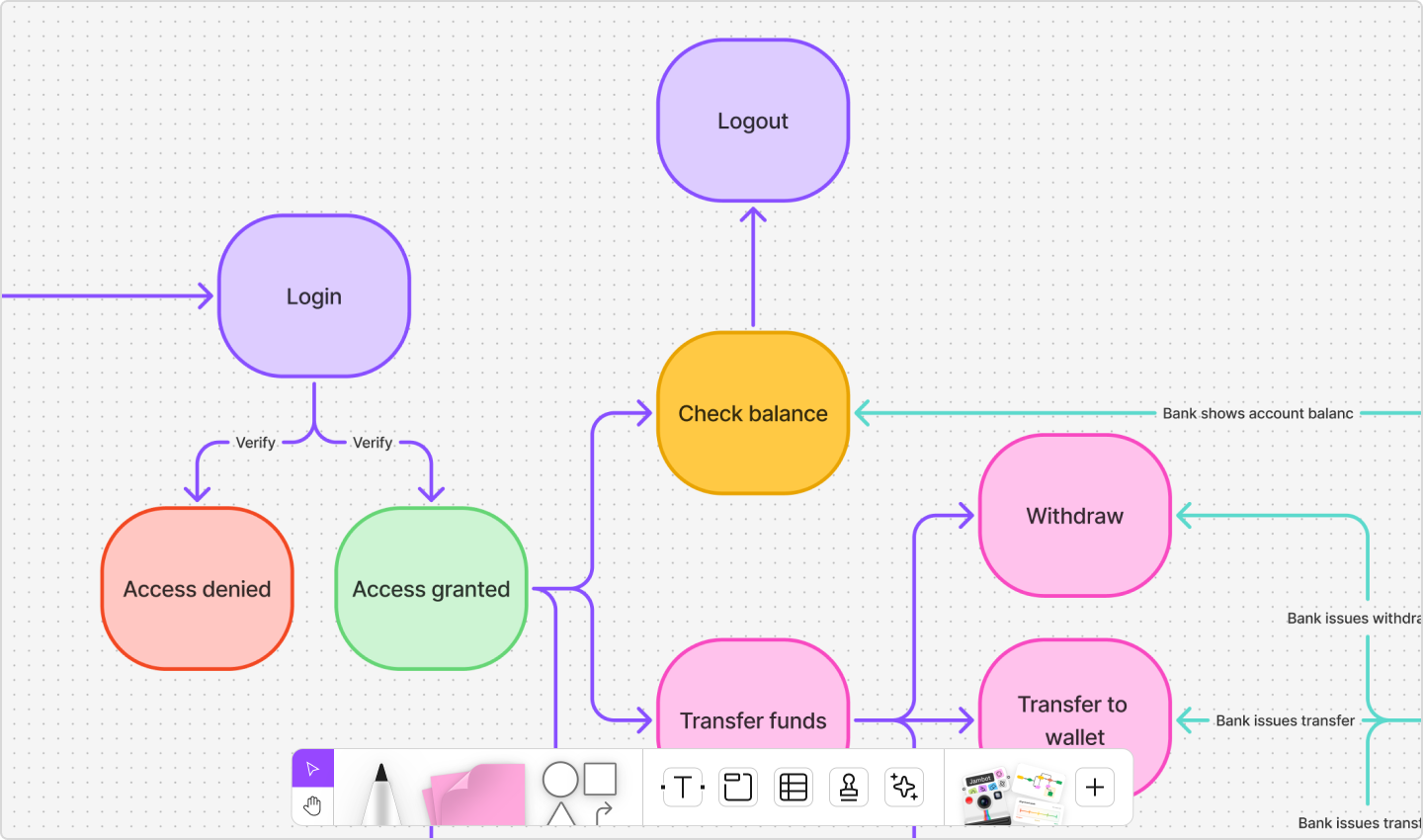The width and height of the screenshot is (1423, 840).
Task: Activate the Text tool
Action: [682, 787]
